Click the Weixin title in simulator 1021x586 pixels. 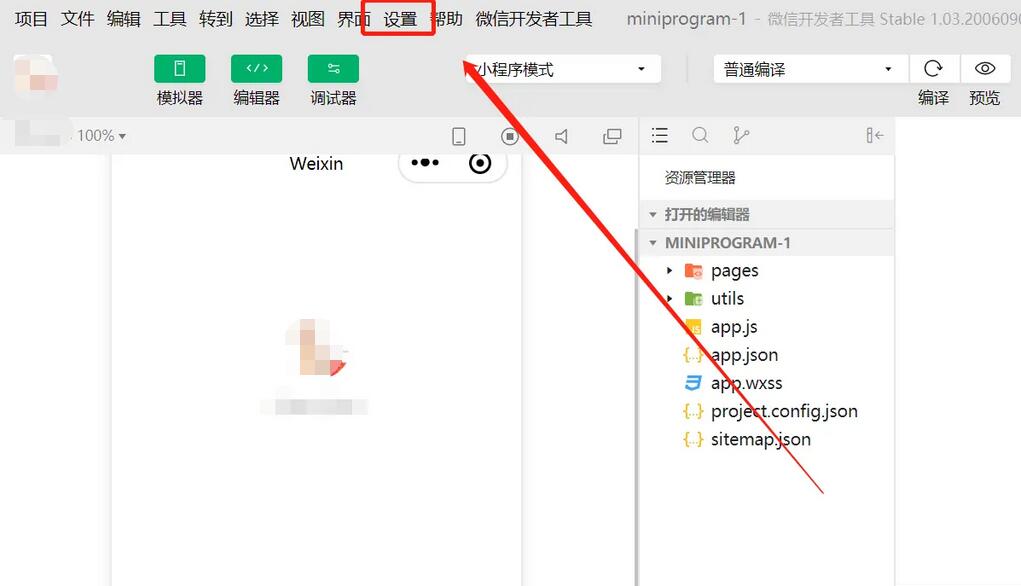[316, 163]
